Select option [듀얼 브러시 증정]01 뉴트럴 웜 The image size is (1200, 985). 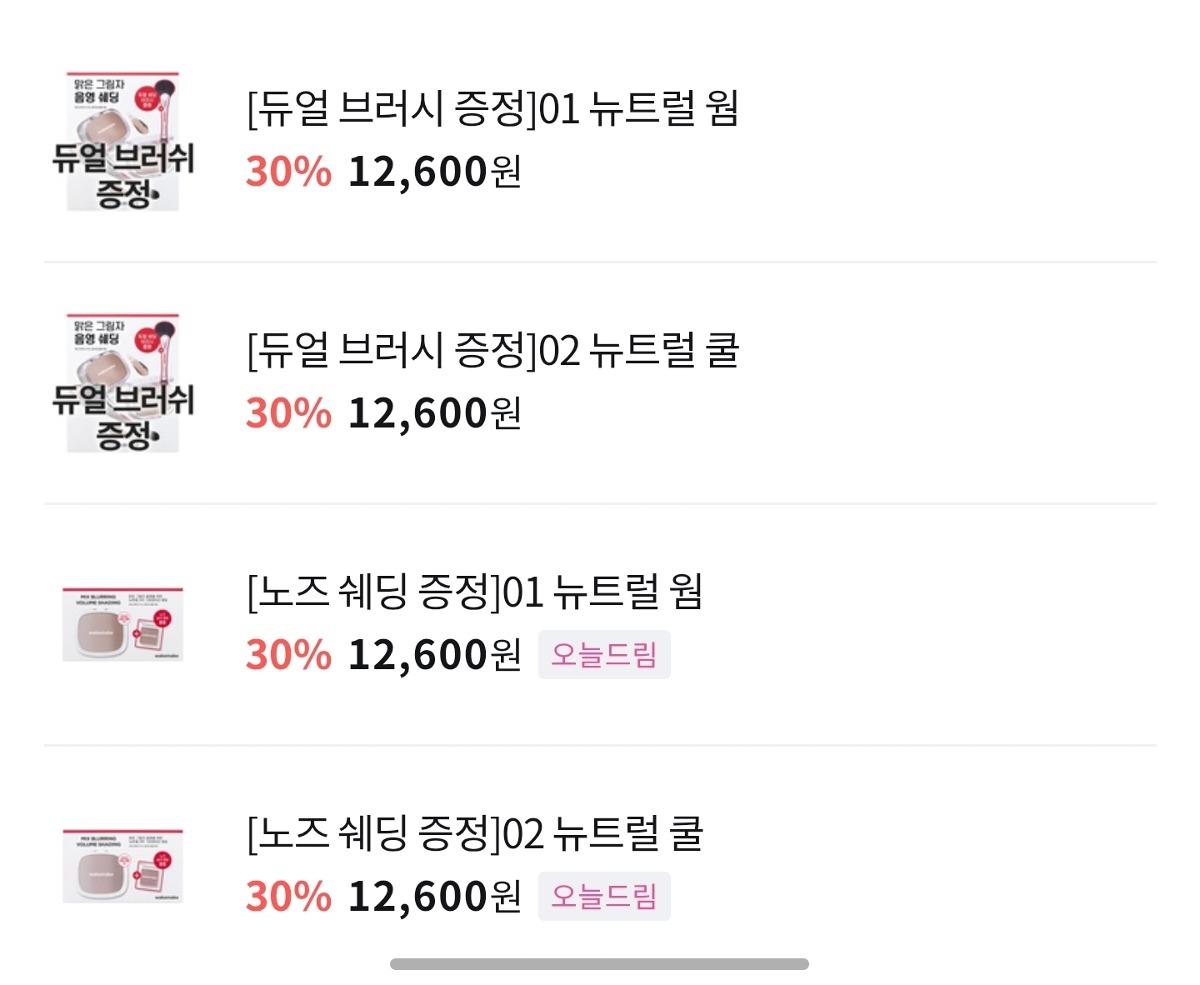pyautogui.click(x=492, y=110)
